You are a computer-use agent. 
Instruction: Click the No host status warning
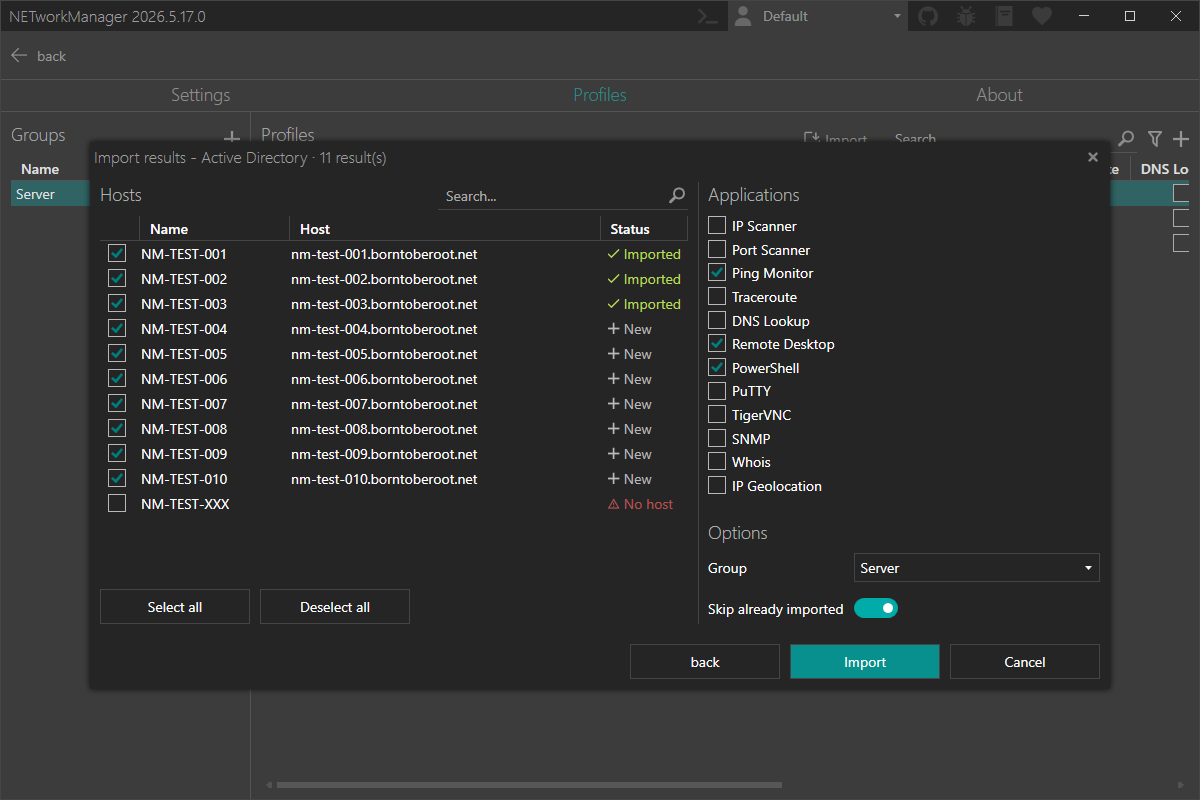(x=641, y=504)
